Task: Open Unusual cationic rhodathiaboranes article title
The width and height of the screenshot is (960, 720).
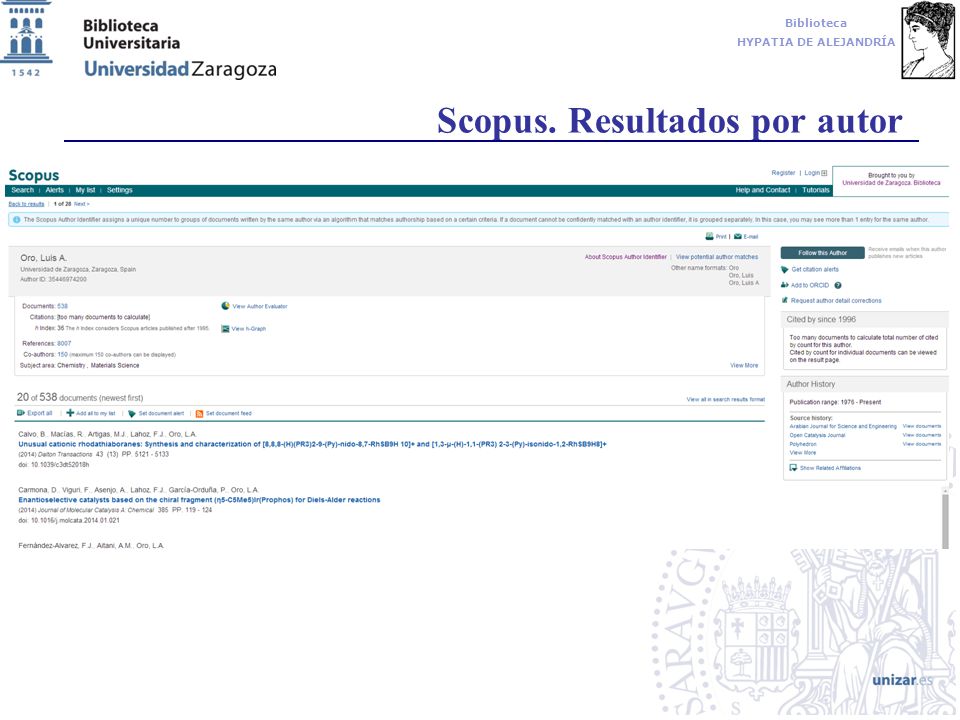Action: pos(312,444)
